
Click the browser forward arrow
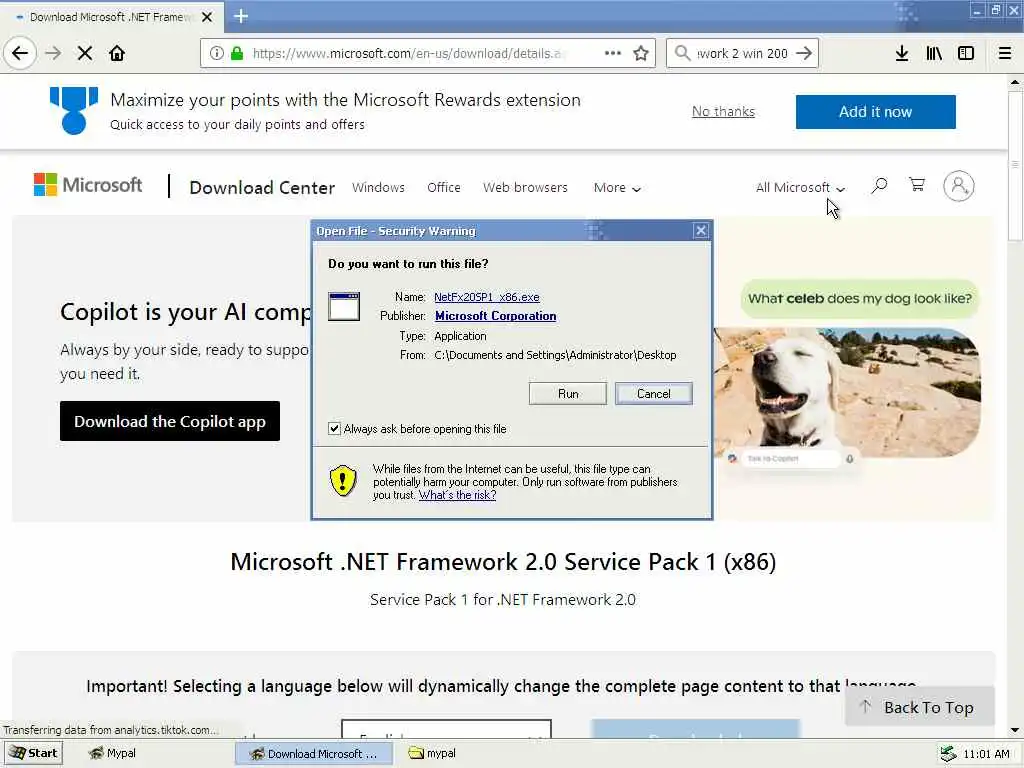click(x=53, y=53)
